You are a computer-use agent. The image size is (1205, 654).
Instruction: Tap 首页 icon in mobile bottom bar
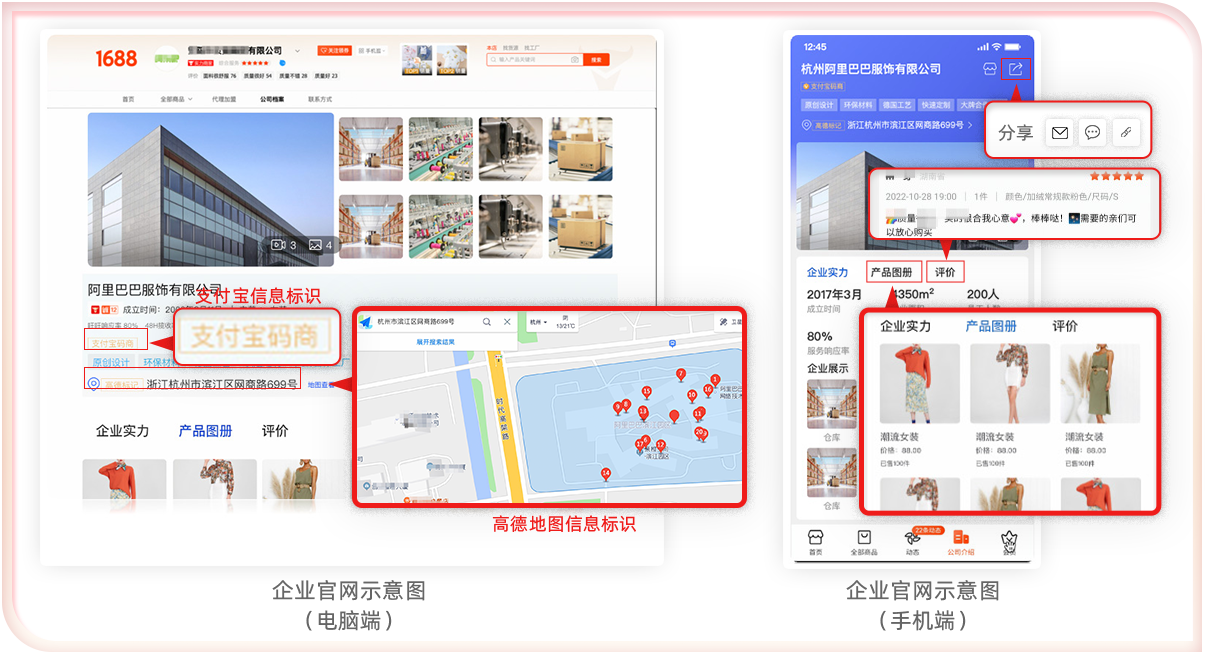click(x=815, y=538)
